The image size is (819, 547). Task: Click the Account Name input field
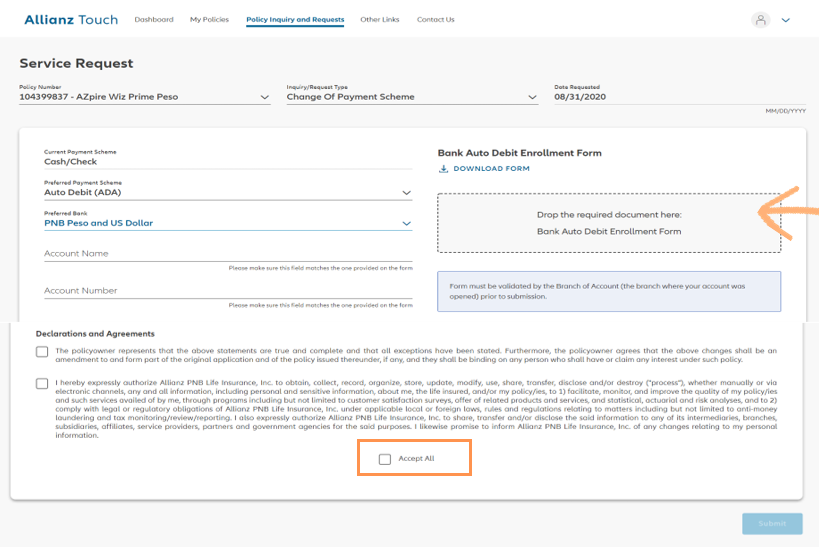tap(228, 254)
